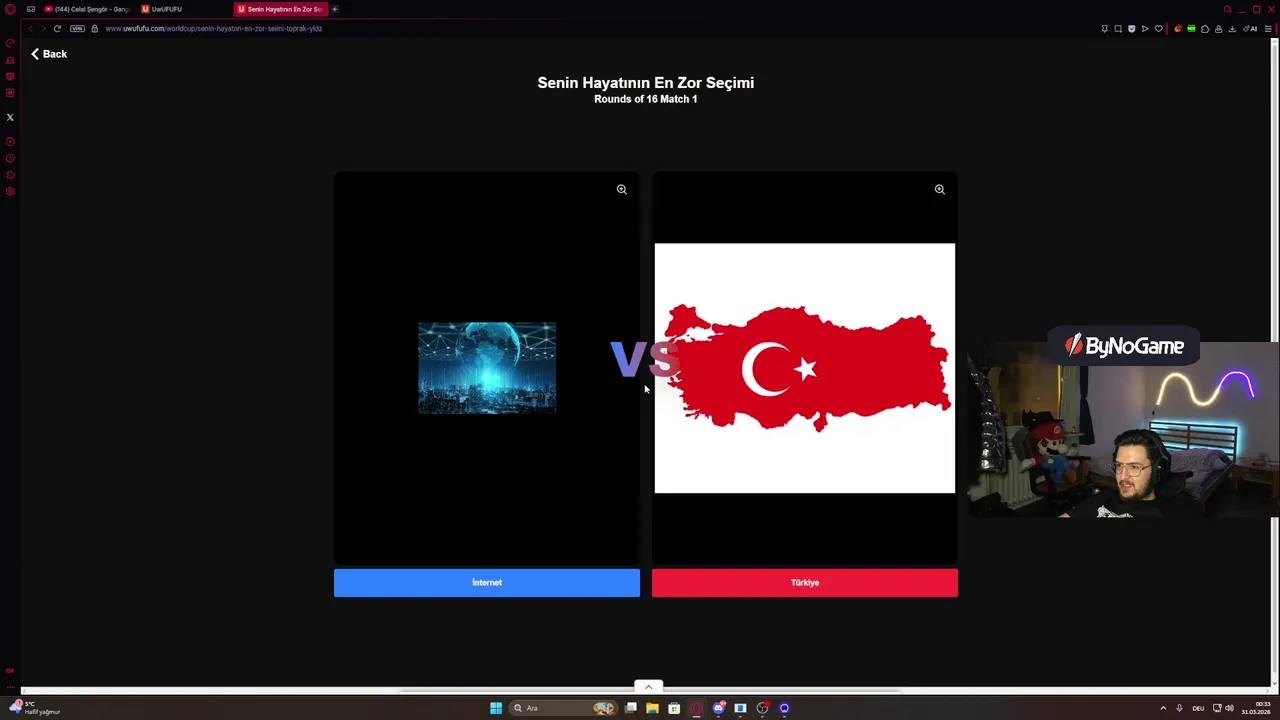Open the profile account icon in toolbar

pyautogui.click(x=1218, y=29)
